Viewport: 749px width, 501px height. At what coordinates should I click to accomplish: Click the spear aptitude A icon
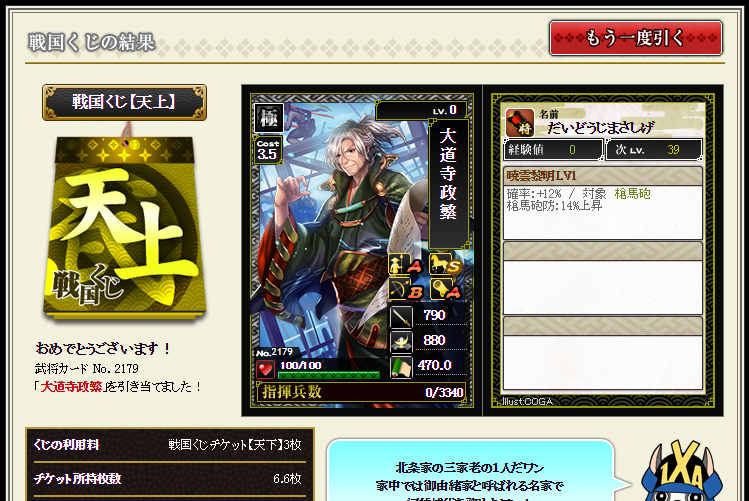tap(406, 264)
